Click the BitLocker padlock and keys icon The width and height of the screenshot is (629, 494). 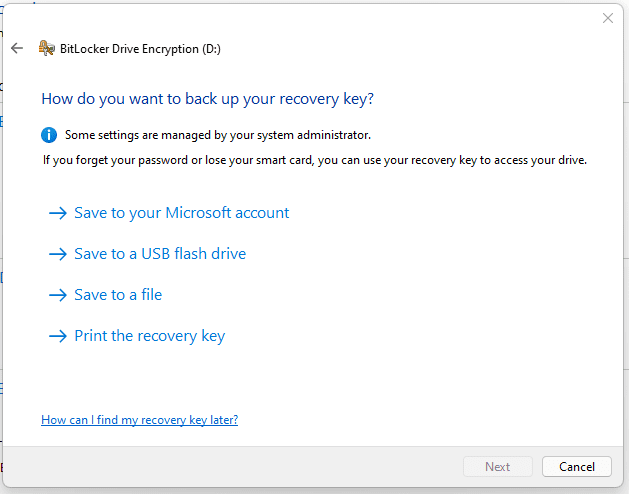pyautogui.click(x=46, y=48)
